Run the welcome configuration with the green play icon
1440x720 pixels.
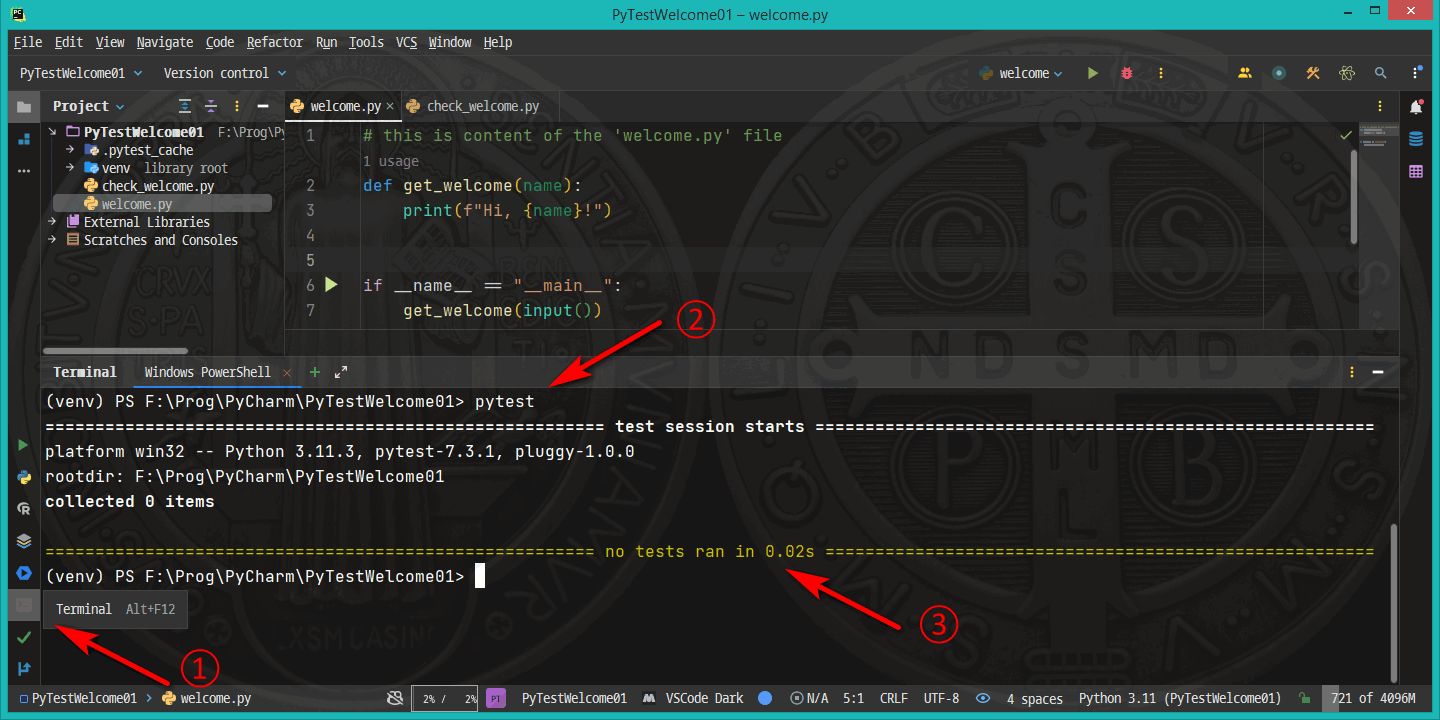click(x=1093, y=73)
